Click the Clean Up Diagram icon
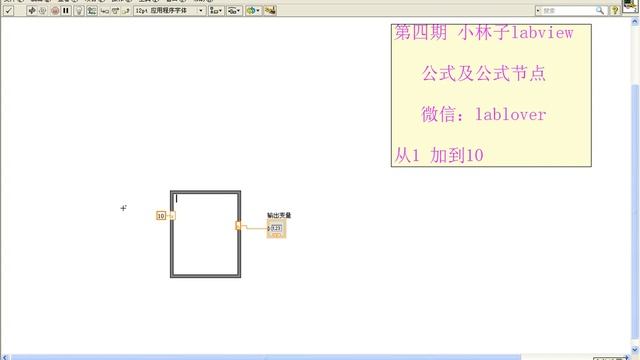The image size is (640, 360). 270,11
